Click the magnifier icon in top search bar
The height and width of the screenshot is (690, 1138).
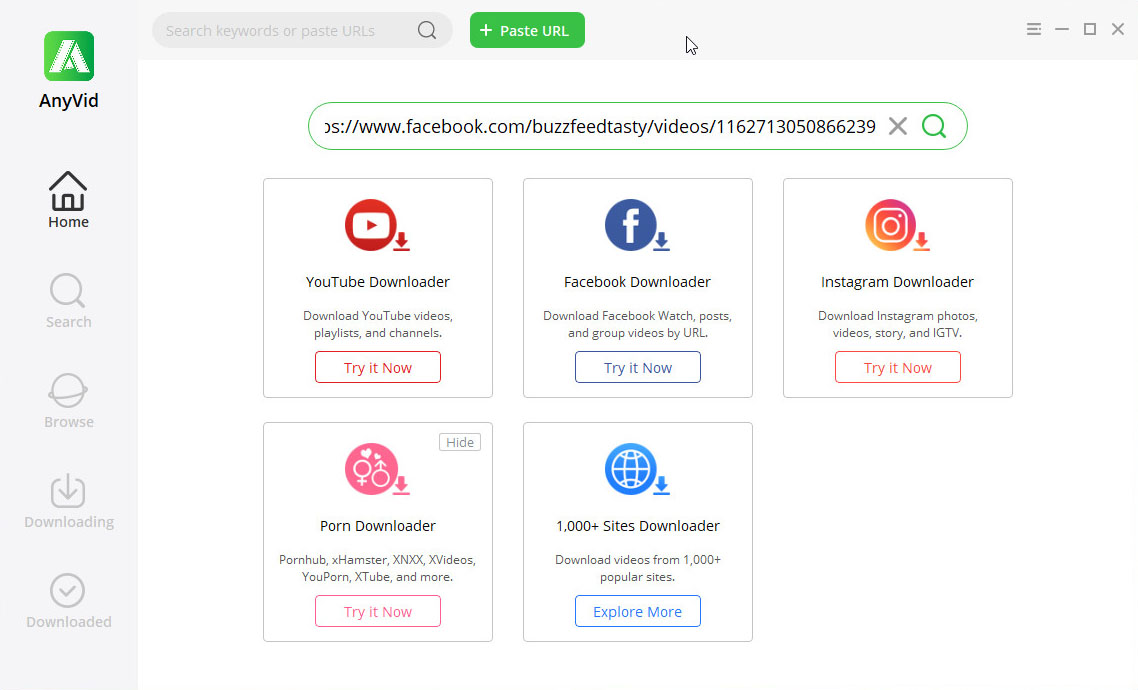[x=427, y=30]
